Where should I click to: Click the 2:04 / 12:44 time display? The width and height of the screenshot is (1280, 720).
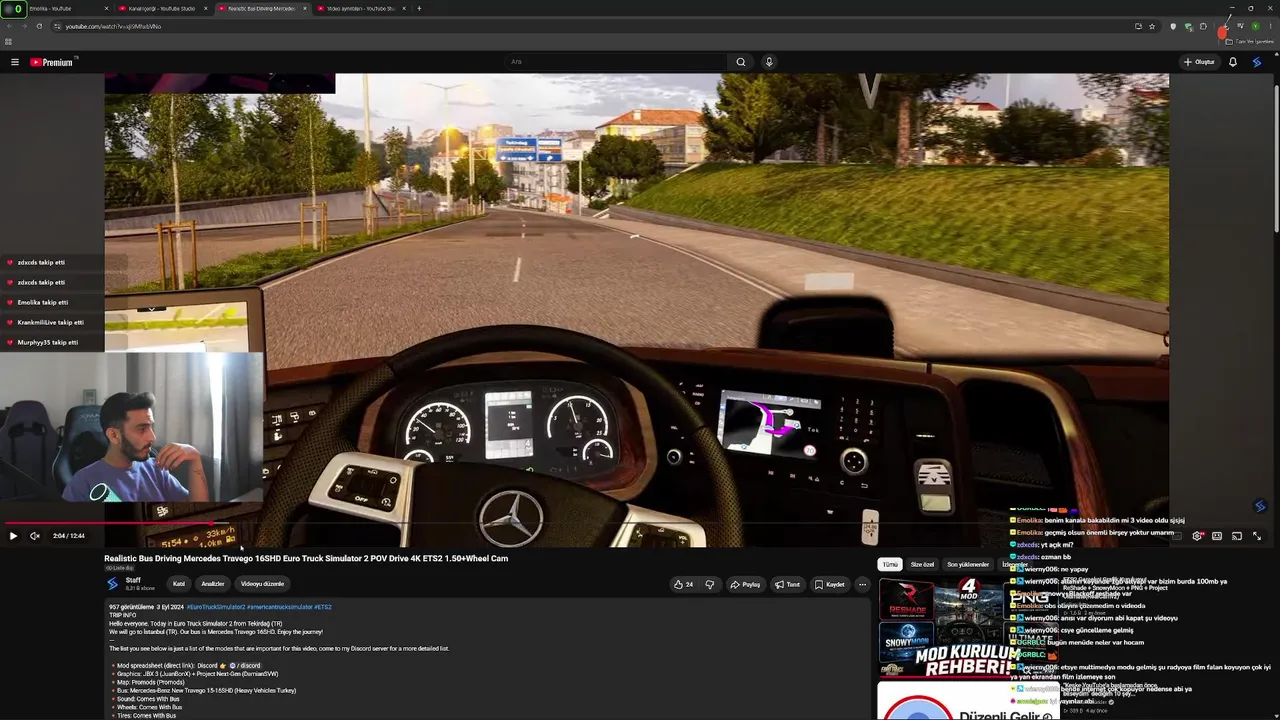click(x=69, y=536)
